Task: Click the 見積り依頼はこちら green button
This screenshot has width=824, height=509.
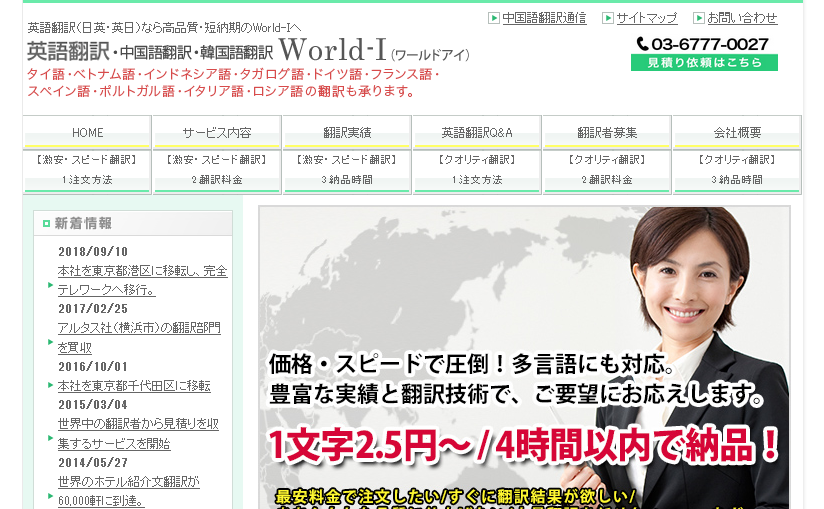Action: pyautogui.click(x=704, y=63)
